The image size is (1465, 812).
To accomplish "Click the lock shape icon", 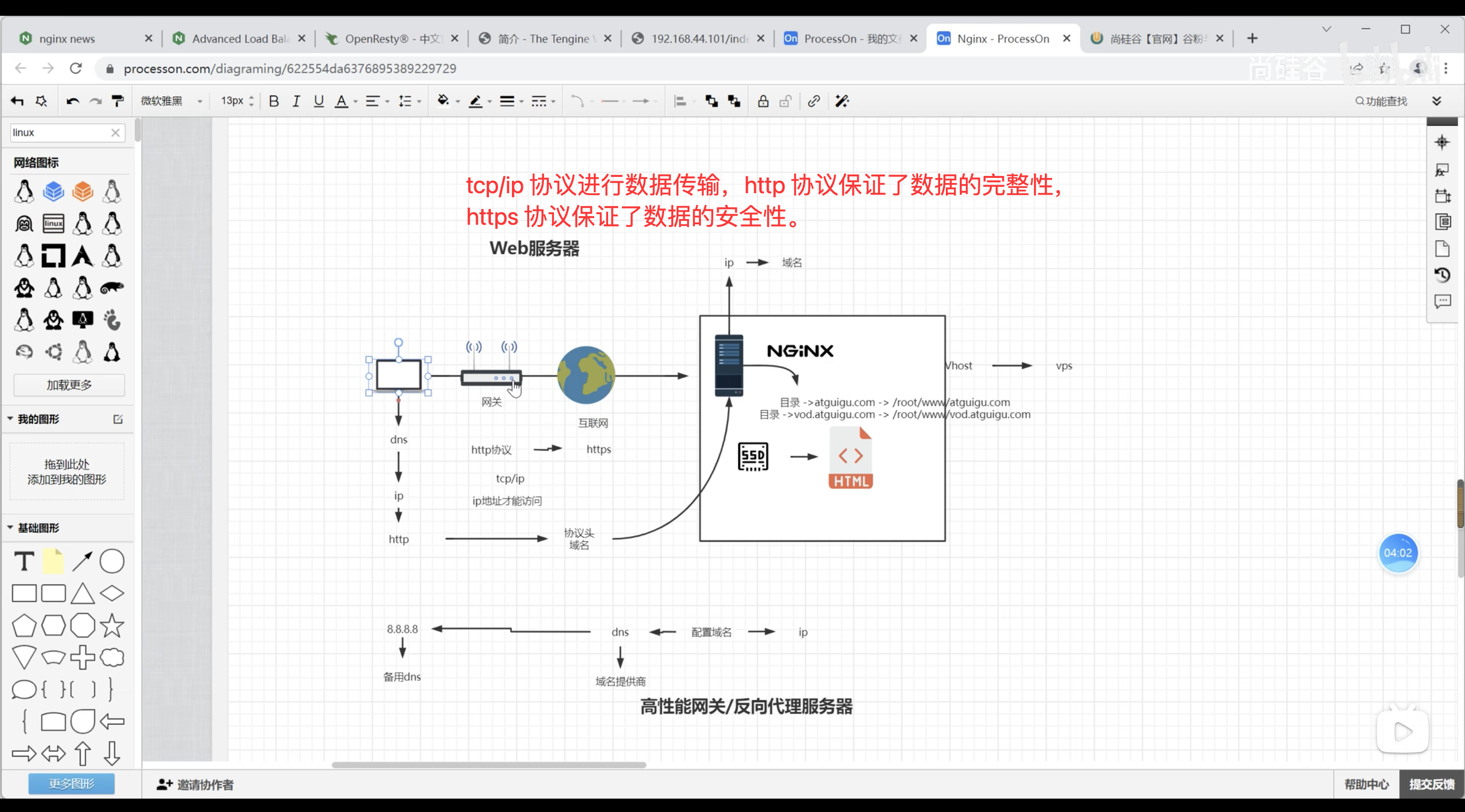I will [x=763, y=101].
